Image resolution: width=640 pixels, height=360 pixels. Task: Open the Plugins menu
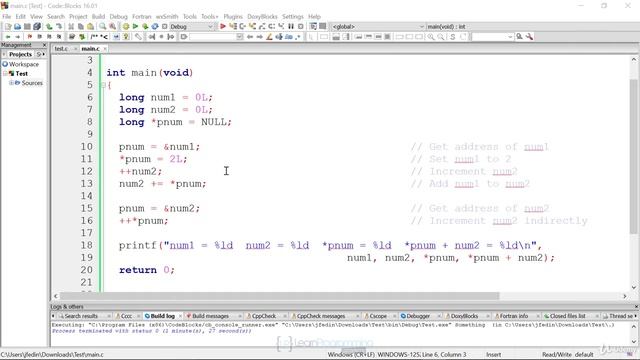[233, 16]
